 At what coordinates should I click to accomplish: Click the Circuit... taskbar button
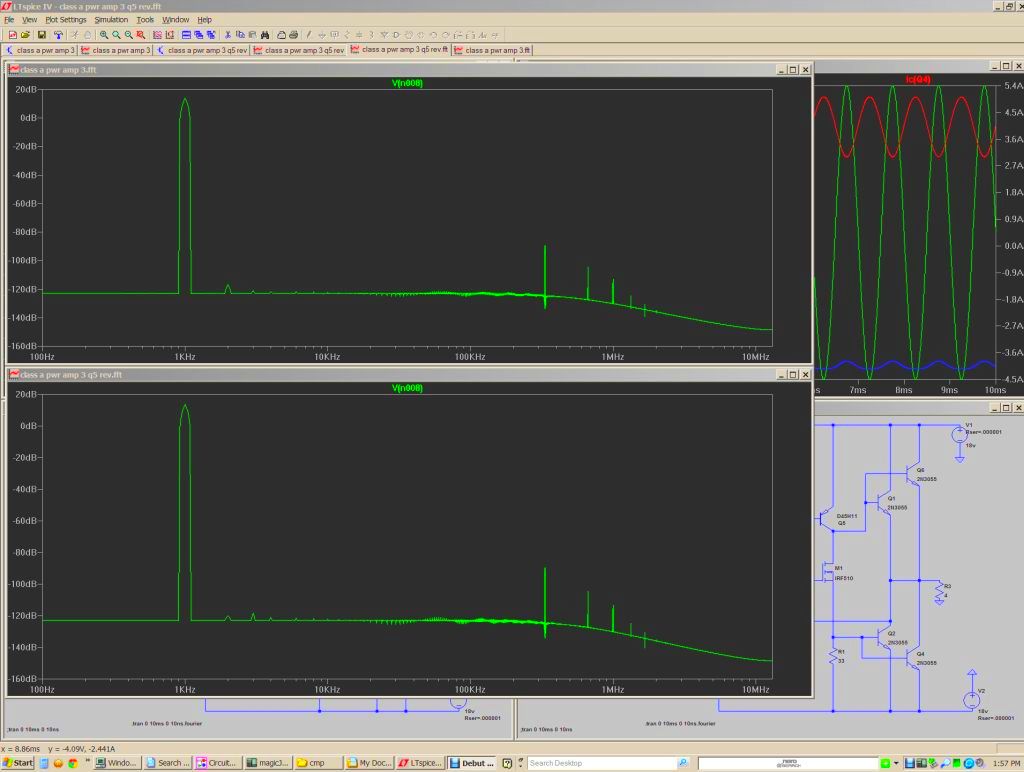click(217, 763)
